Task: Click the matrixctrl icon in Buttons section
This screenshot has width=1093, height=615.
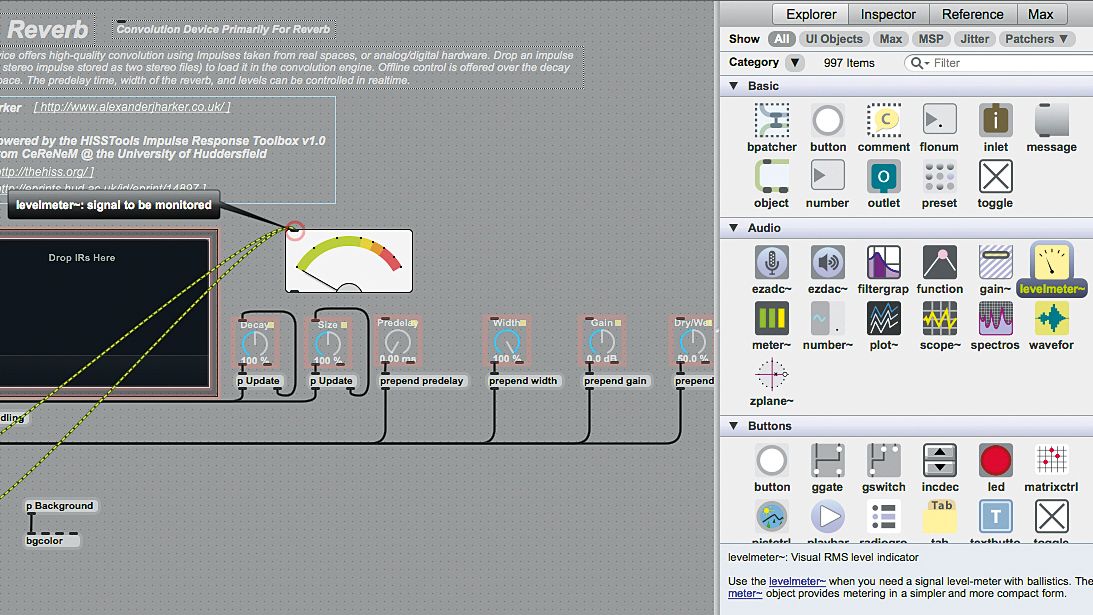Action: tap(1051, 460)
